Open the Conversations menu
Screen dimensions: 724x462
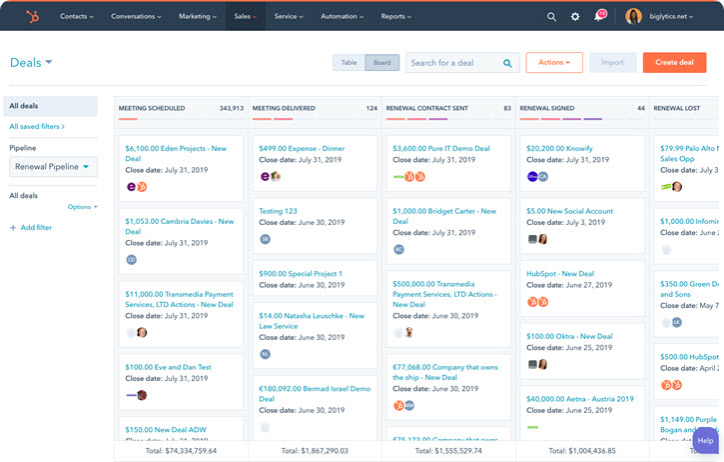pos(136,17)
